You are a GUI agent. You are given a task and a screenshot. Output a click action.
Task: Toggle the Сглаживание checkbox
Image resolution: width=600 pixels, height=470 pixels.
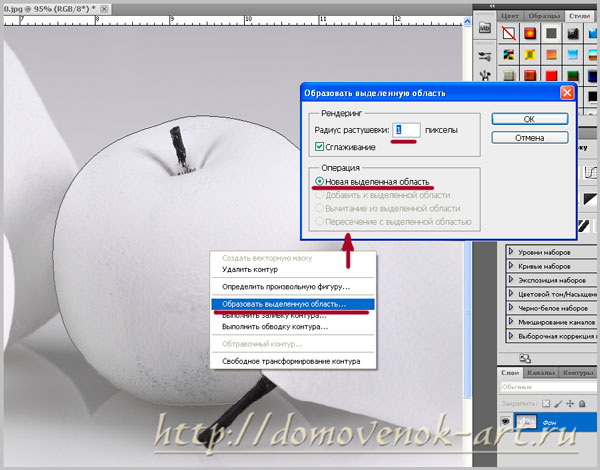coord(320,146)
